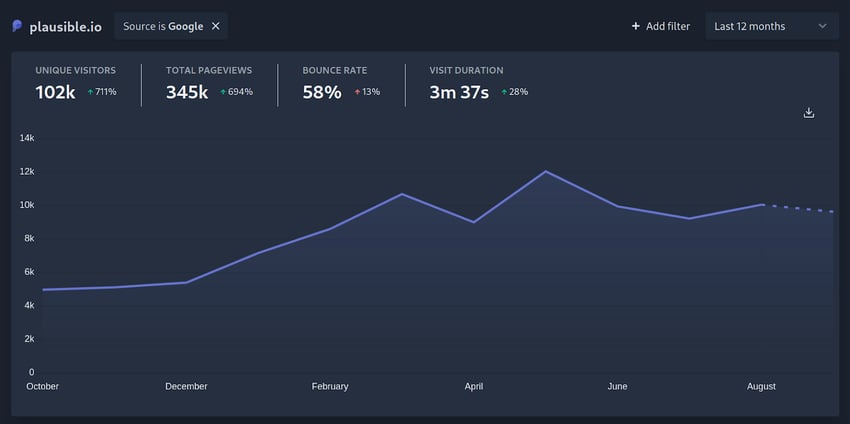Remove the Source is Google filter
The image size is (850, 424).
pyautogui.click(x=216, y=26)
